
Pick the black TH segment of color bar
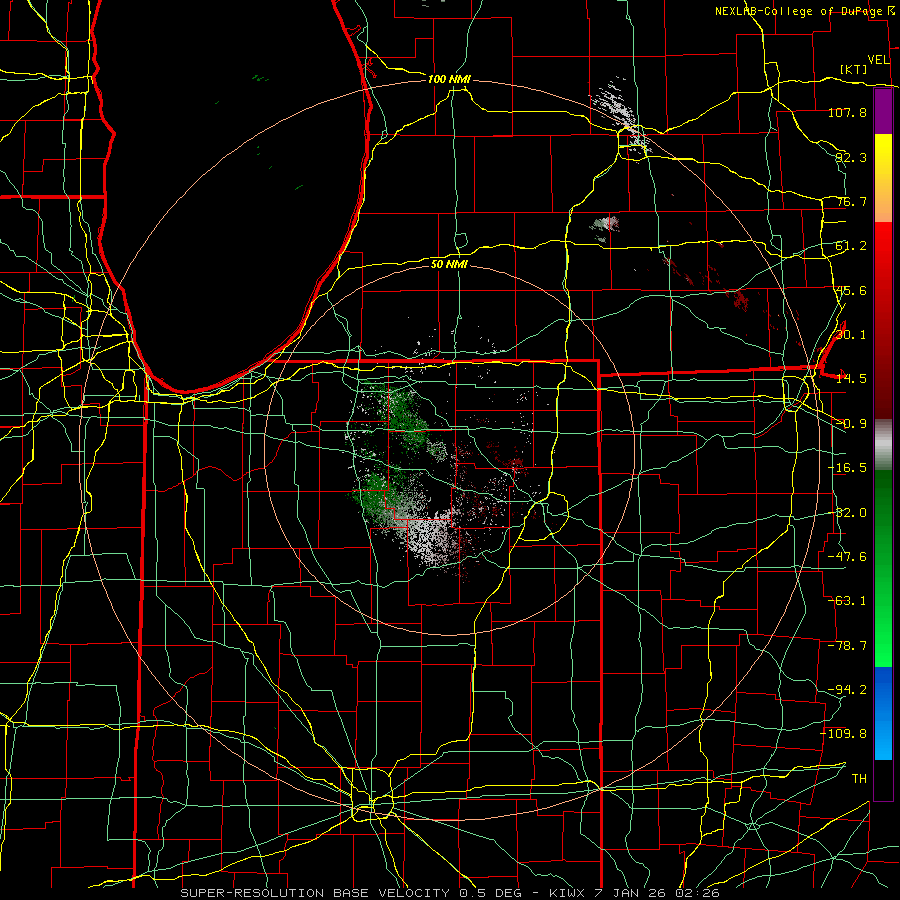pyautogui.click(x=883, y=779)
